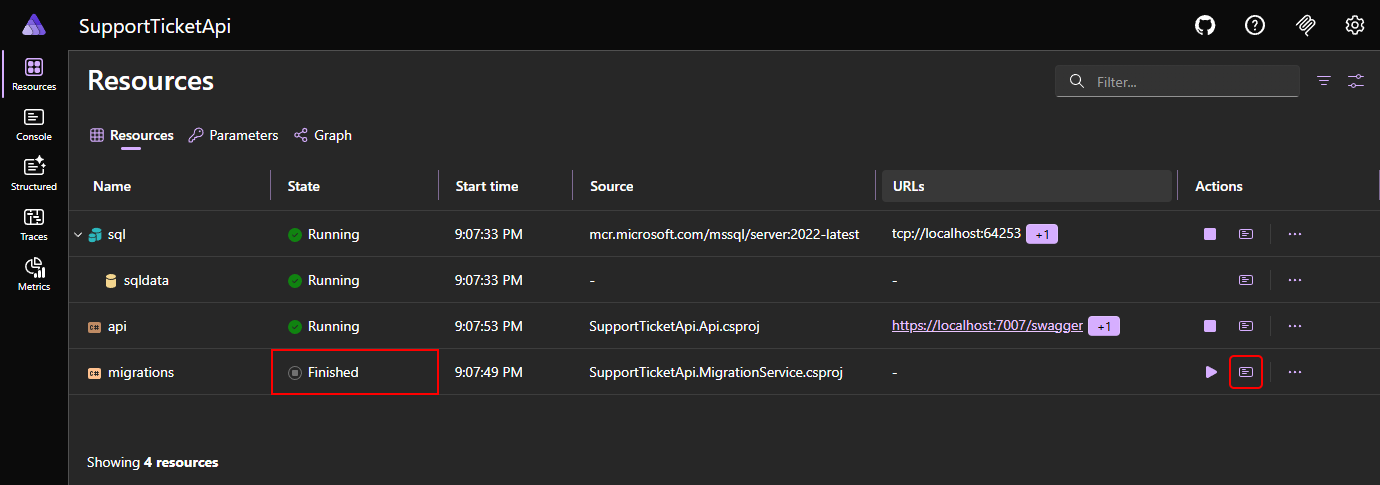The width and height of the screenshot is (1380, 485).
Task: Sort by the State column header
Action: pos(304,186)
